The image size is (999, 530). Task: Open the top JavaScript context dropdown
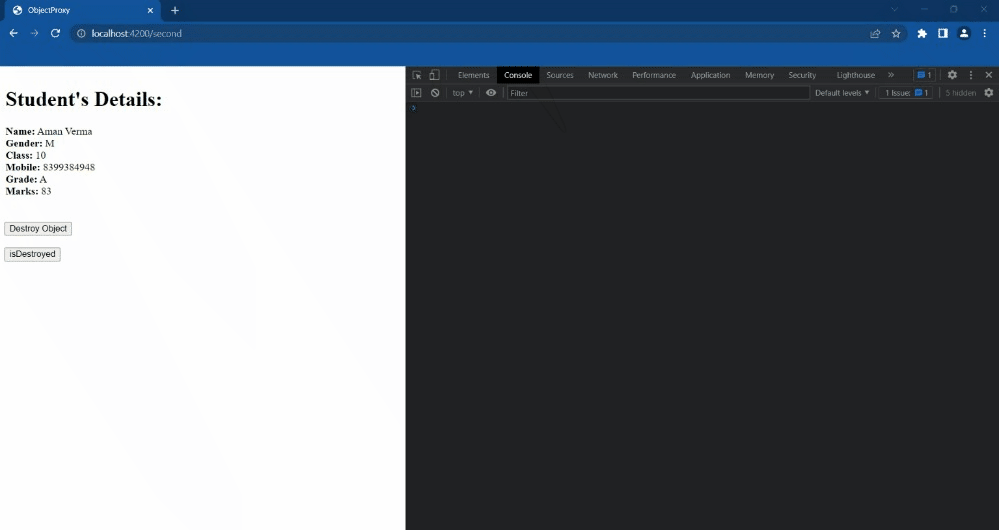(463, 93)
